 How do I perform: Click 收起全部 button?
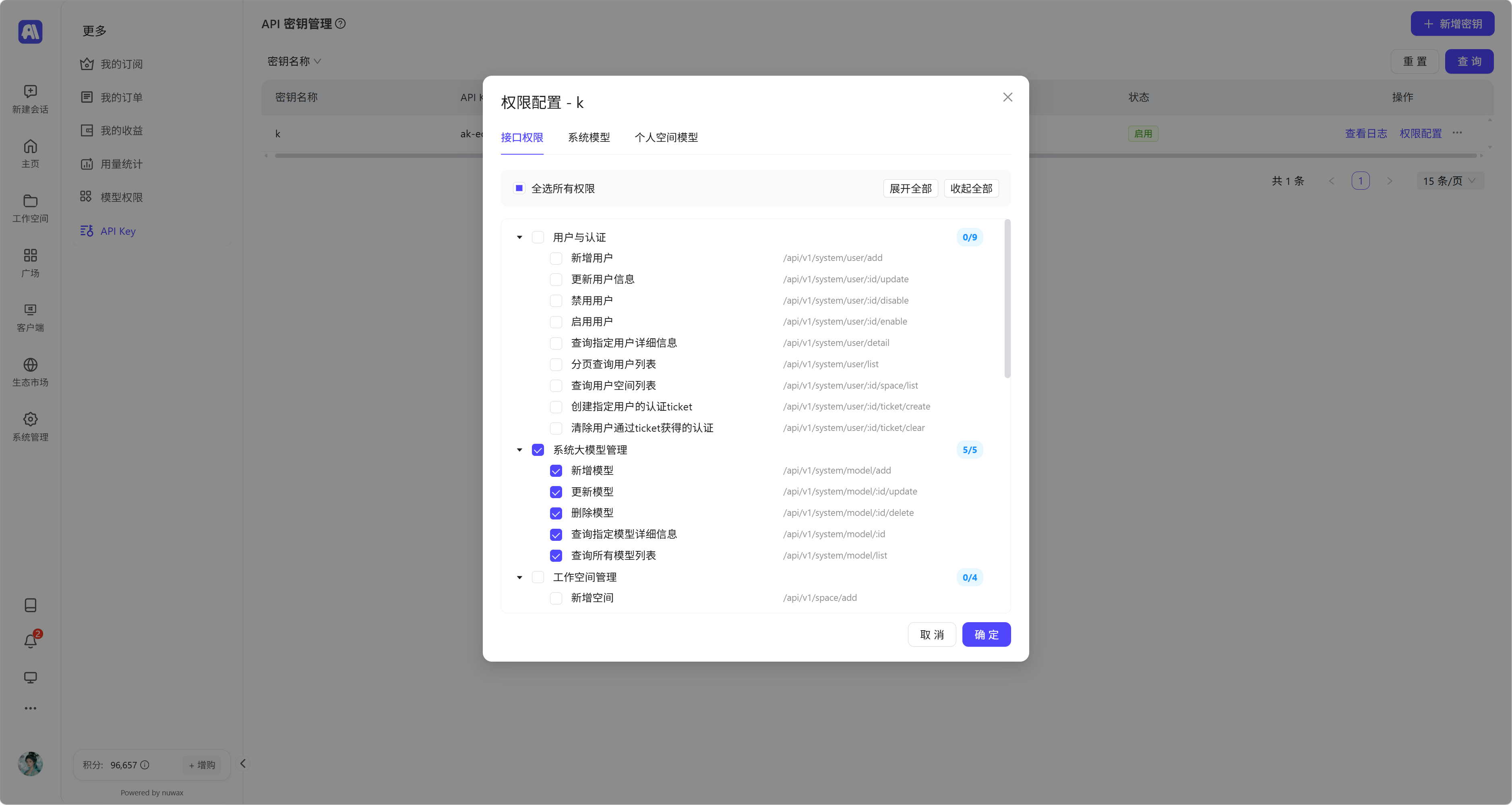971,188
